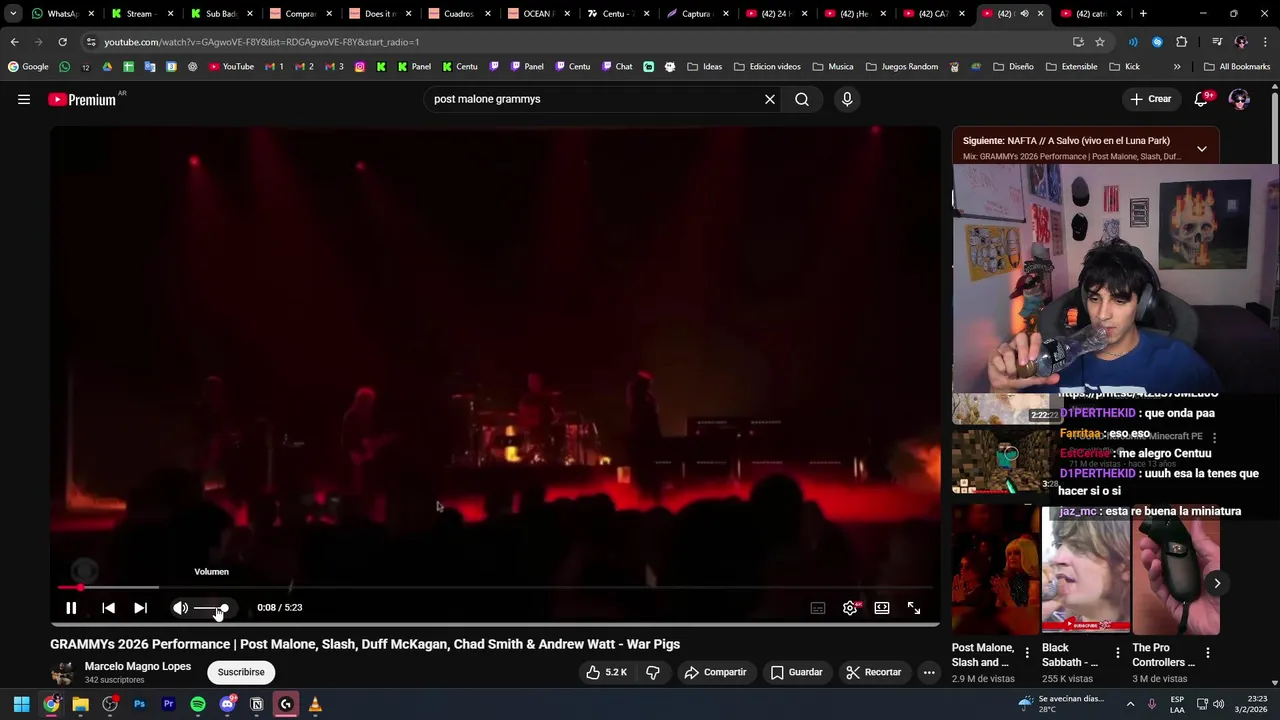The width and height of the screenshot is (1280, 720).
Task: Open All Bookmarks folder
Action: click(x=1237, y=67)
